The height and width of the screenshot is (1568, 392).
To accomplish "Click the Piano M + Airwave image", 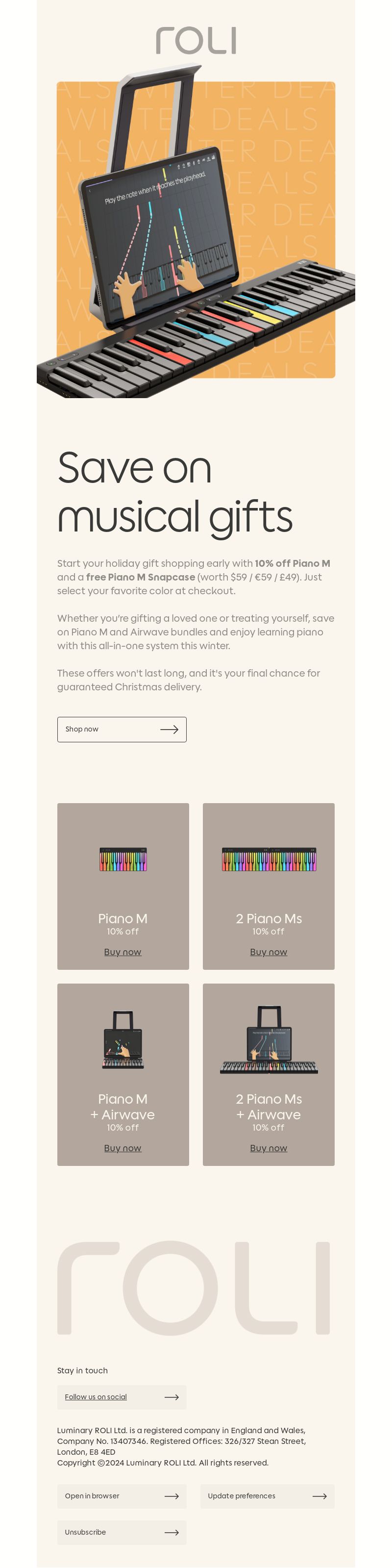I will (123, 1040).
